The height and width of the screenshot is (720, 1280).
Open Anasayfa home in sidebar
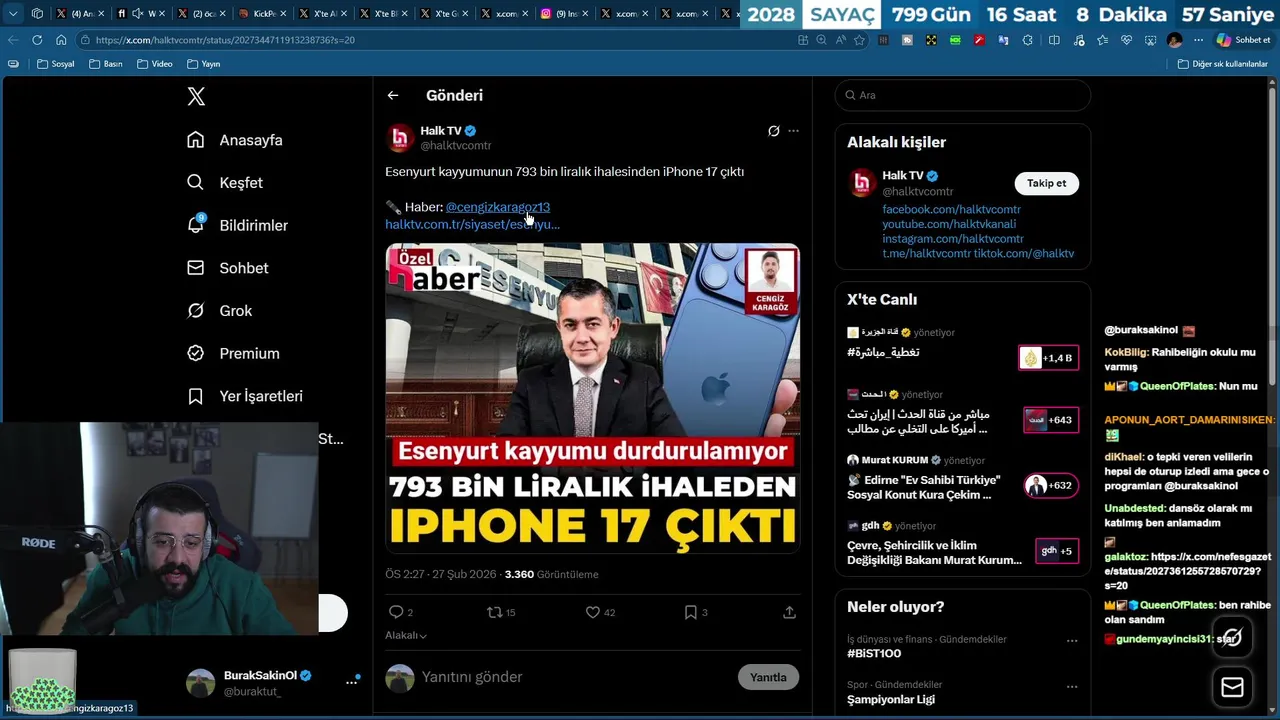pos(235,140)
